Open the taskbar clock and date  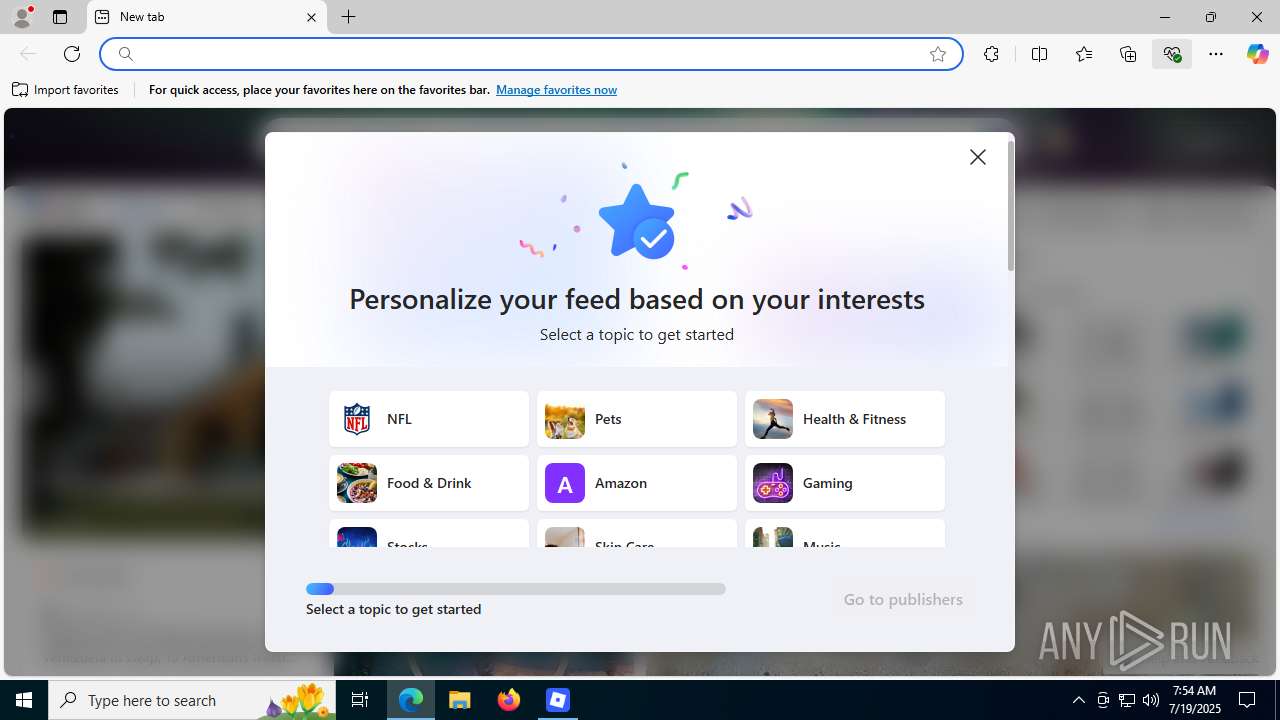click(1194, 700)
